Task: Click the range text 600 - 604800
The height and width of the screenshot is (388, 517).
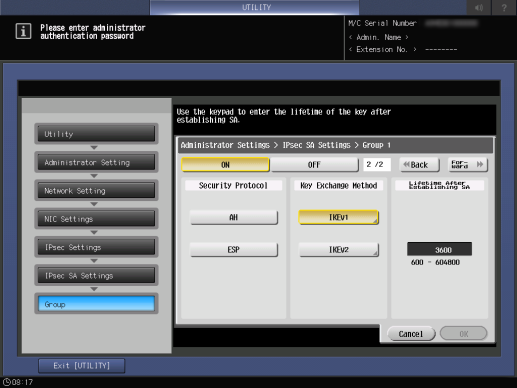Action: click(x=435, y=262)
